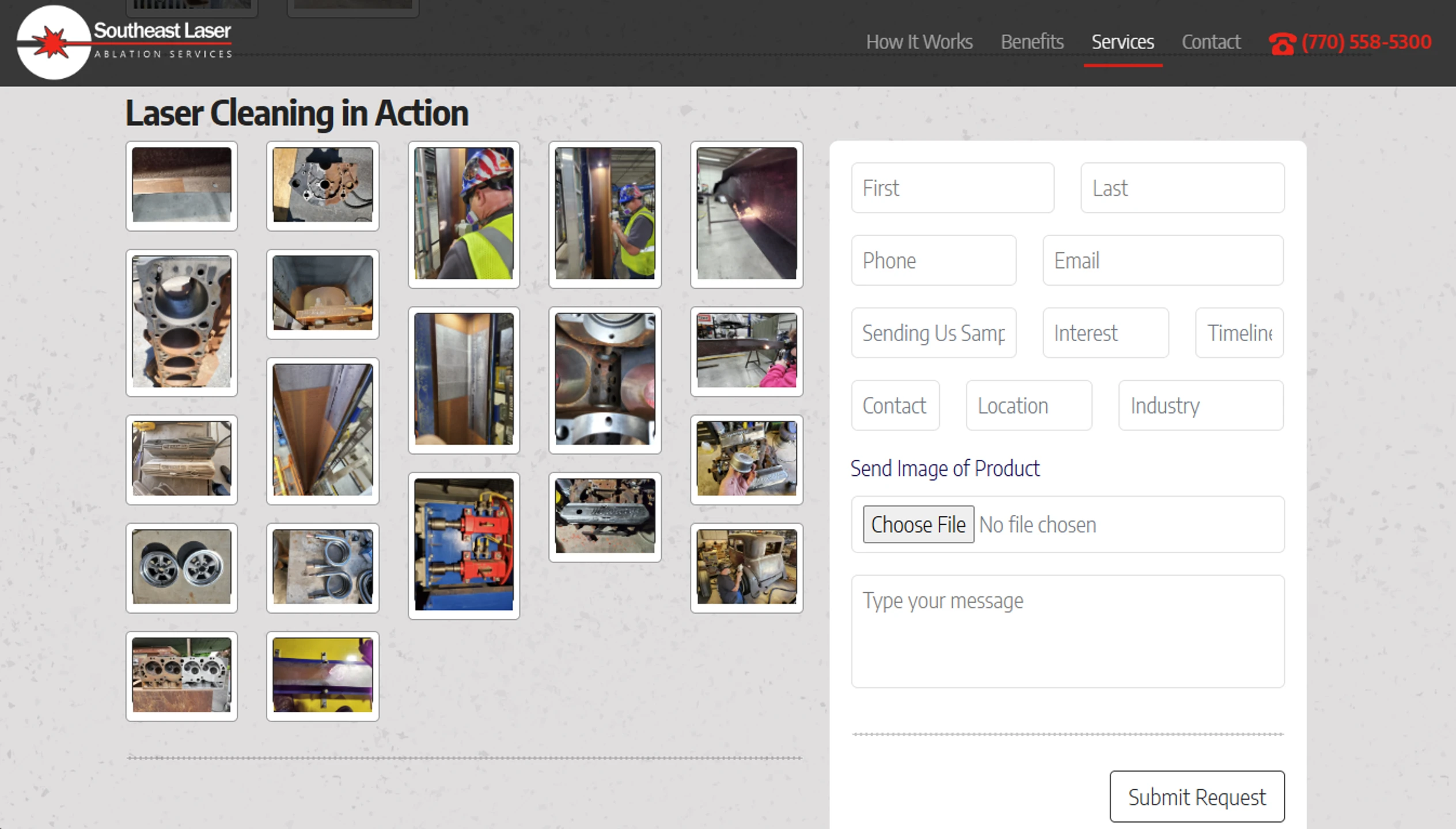Open the engine crank bearing closeup thumbnail

(x=605, y=380)
